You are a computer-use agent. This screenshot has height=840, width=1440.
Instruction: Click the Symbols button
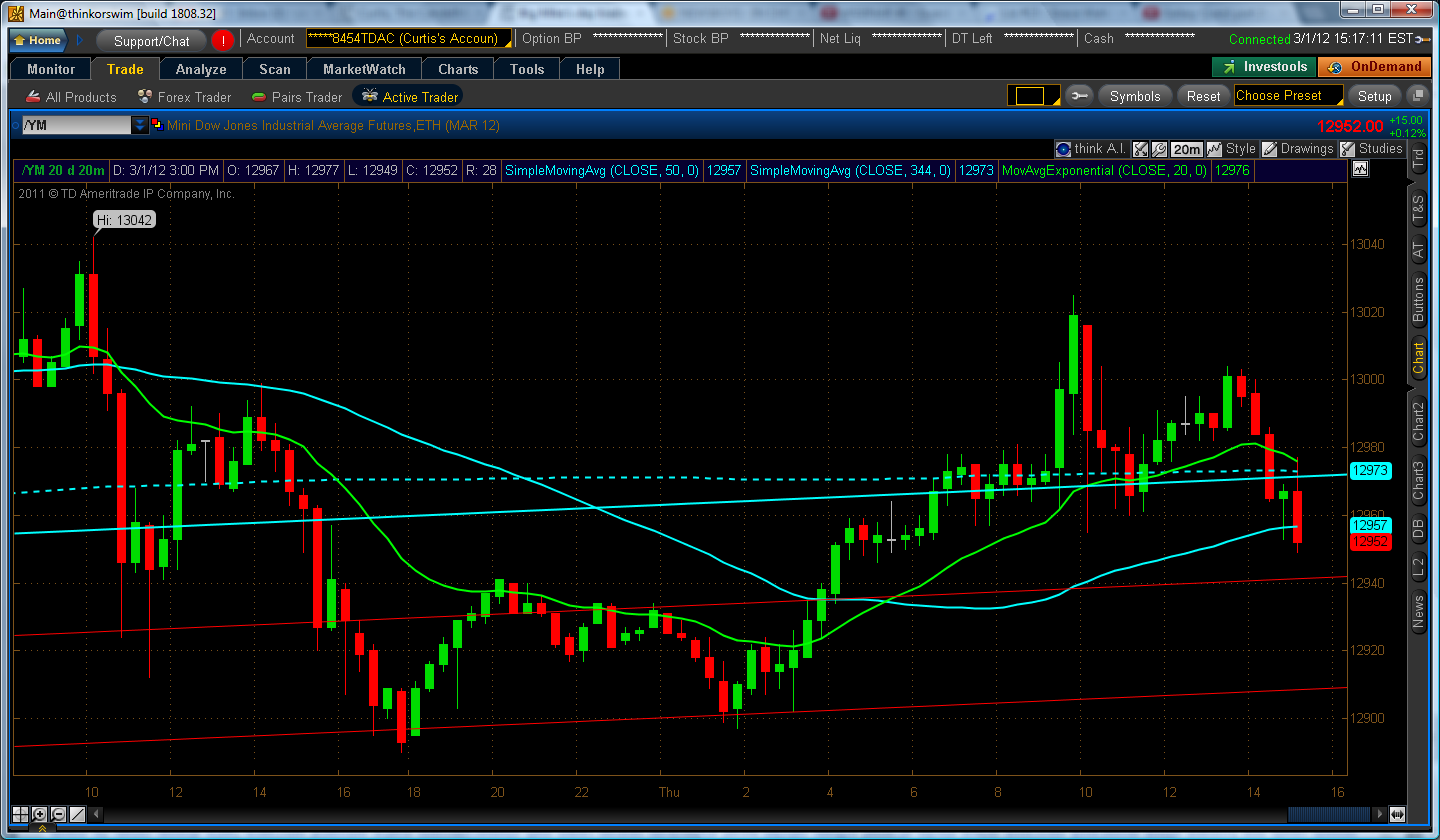pyautogui.click(x=1135, y=96)
